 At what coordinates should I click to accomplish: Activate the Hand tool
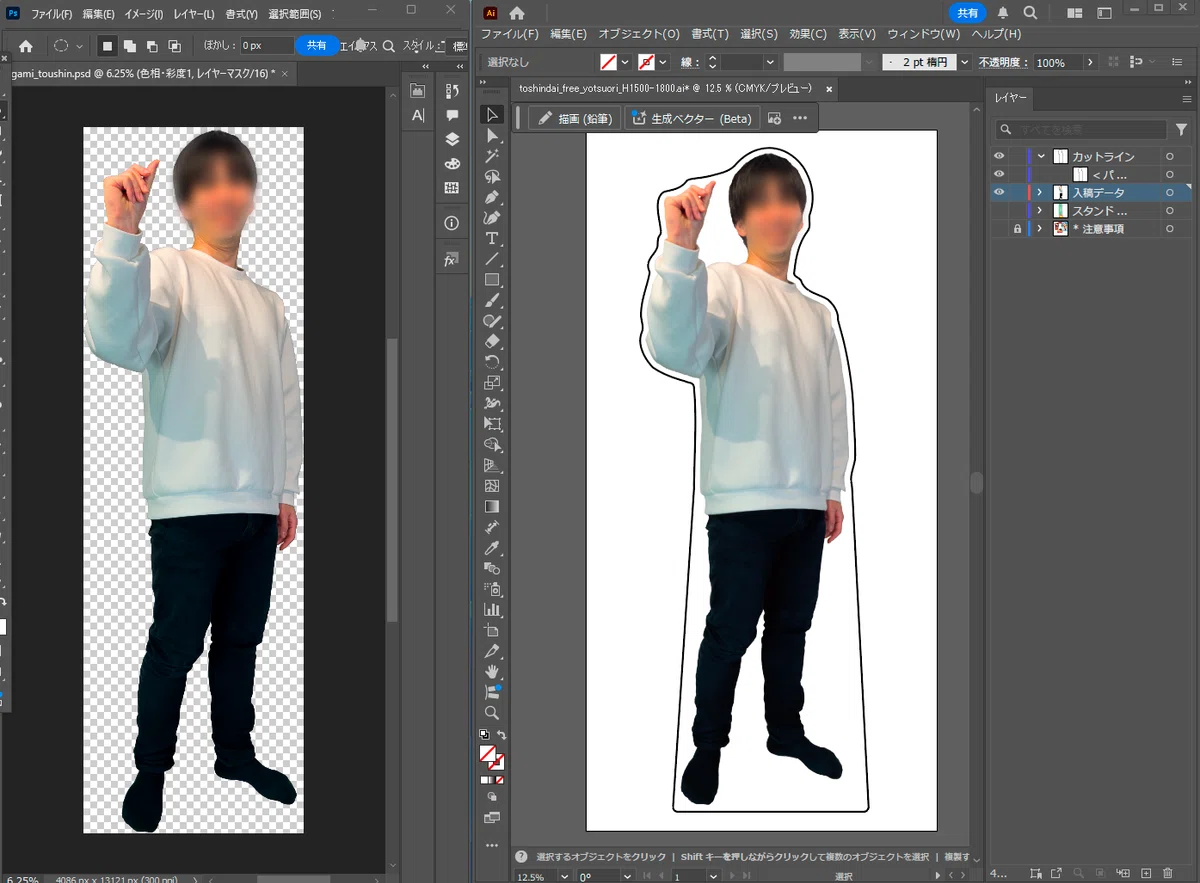tap(492, 671)
